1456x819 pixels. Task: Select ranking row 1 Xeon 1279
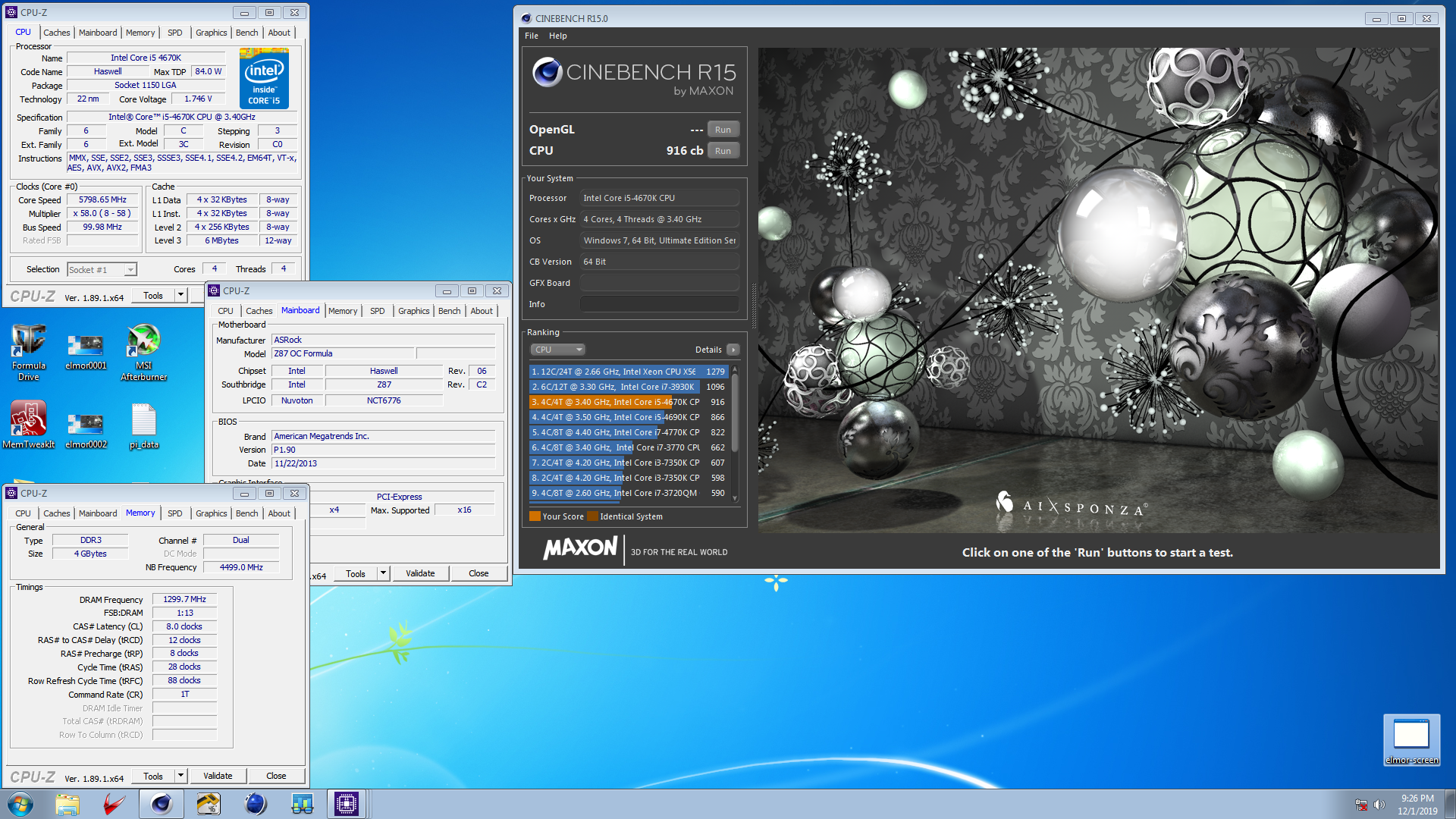pyautogui.click(x=629, y=372)
